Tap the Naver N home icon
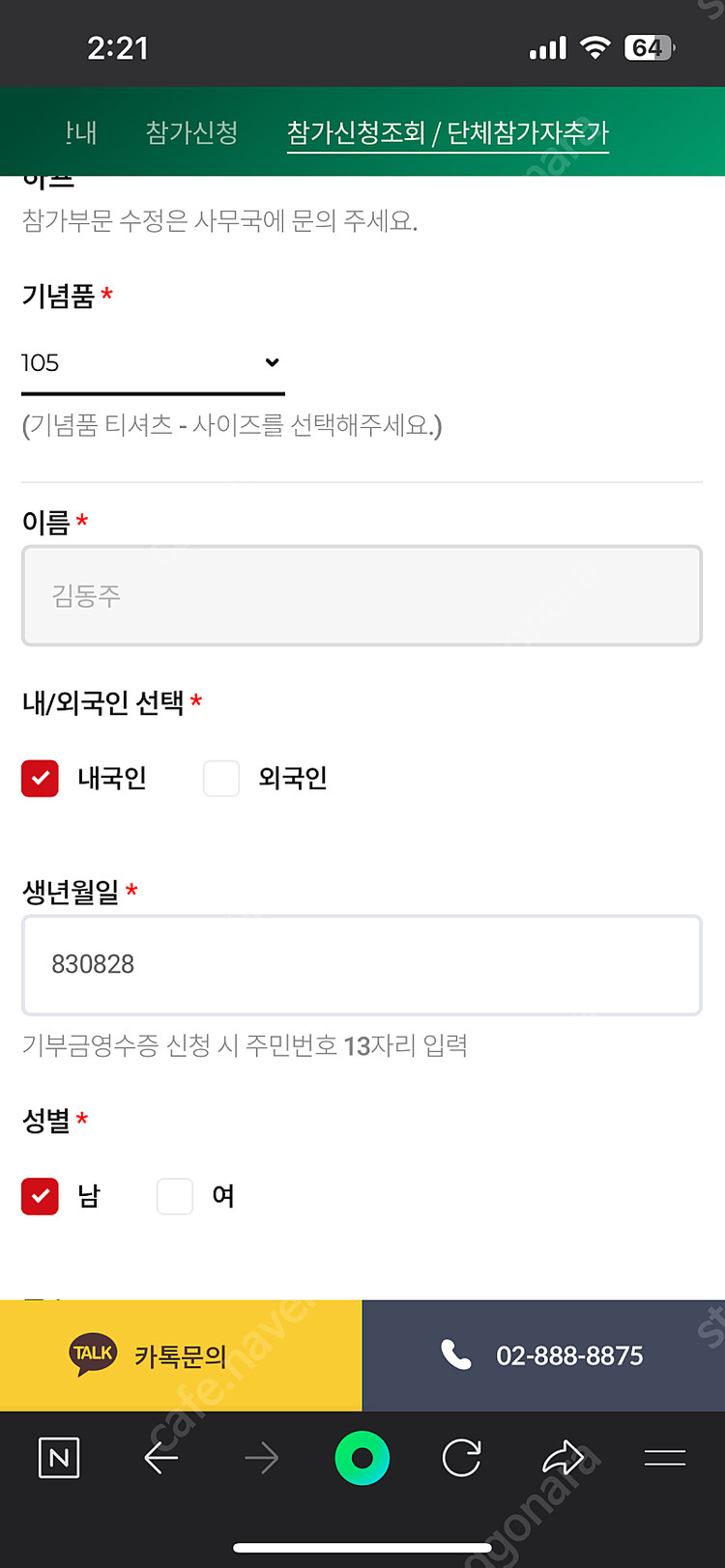 tap(58, 1458)
